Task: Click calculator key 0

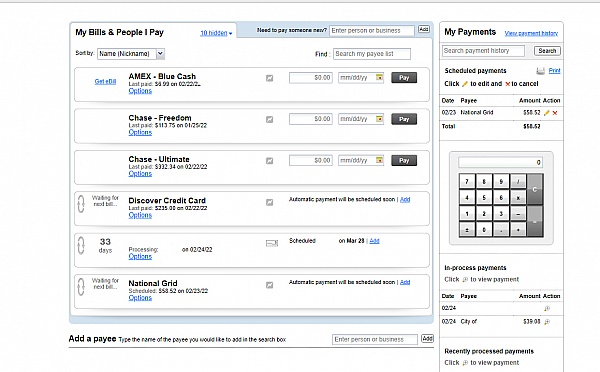Action: [x=484, y=230]
